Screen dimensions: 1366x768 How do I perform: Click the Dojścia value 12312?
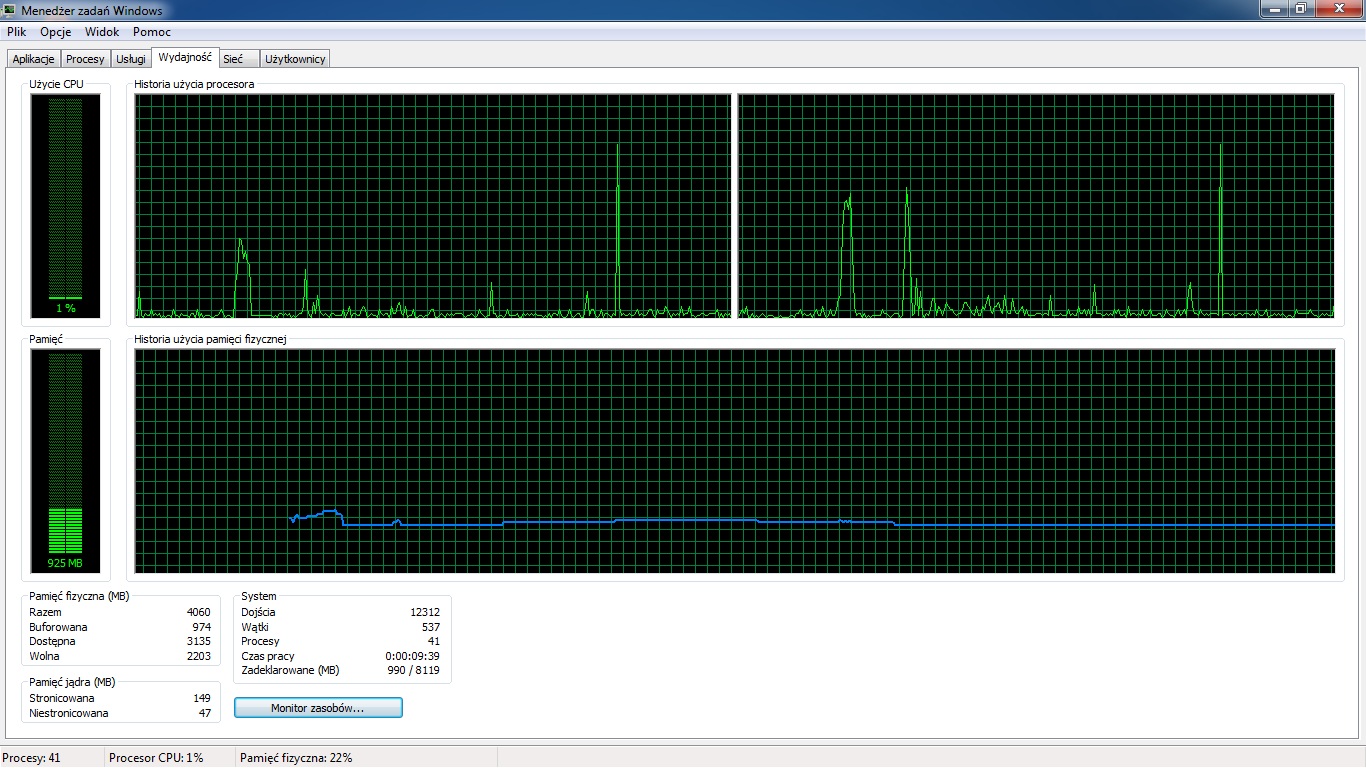[x=425, y=612]
